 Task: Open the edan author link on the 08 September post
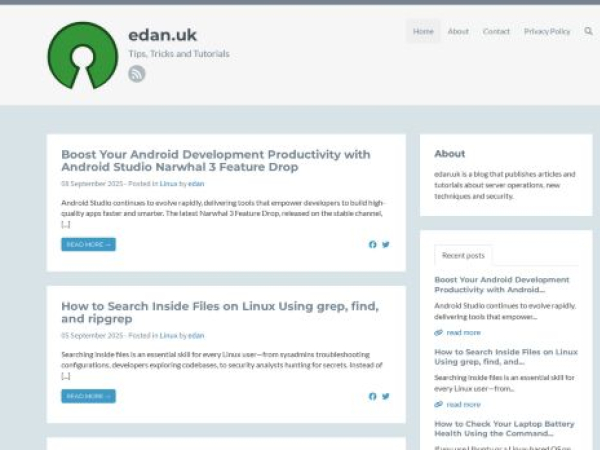coord(196,184)
